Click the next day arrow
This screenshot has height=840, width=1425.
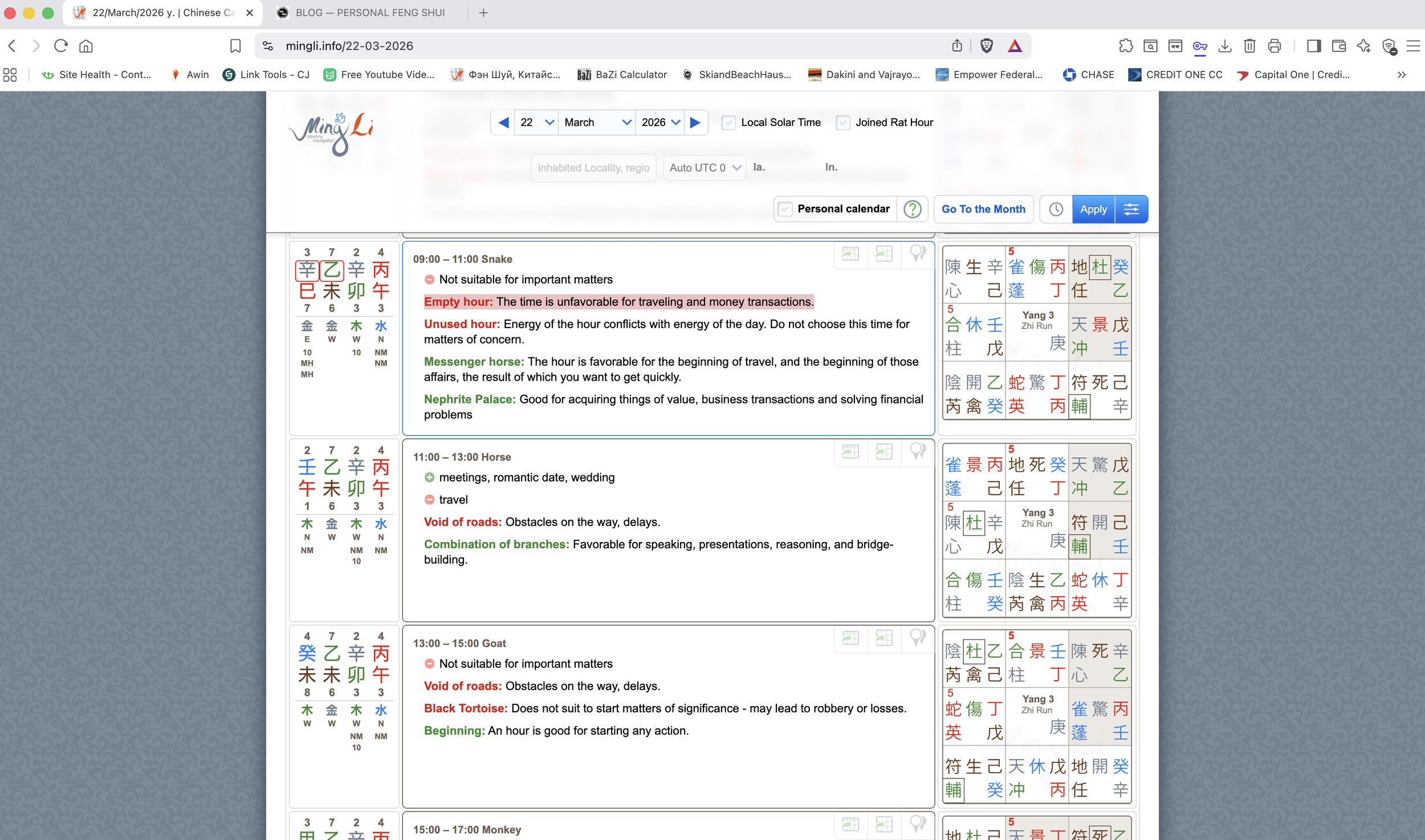(695, 123)
